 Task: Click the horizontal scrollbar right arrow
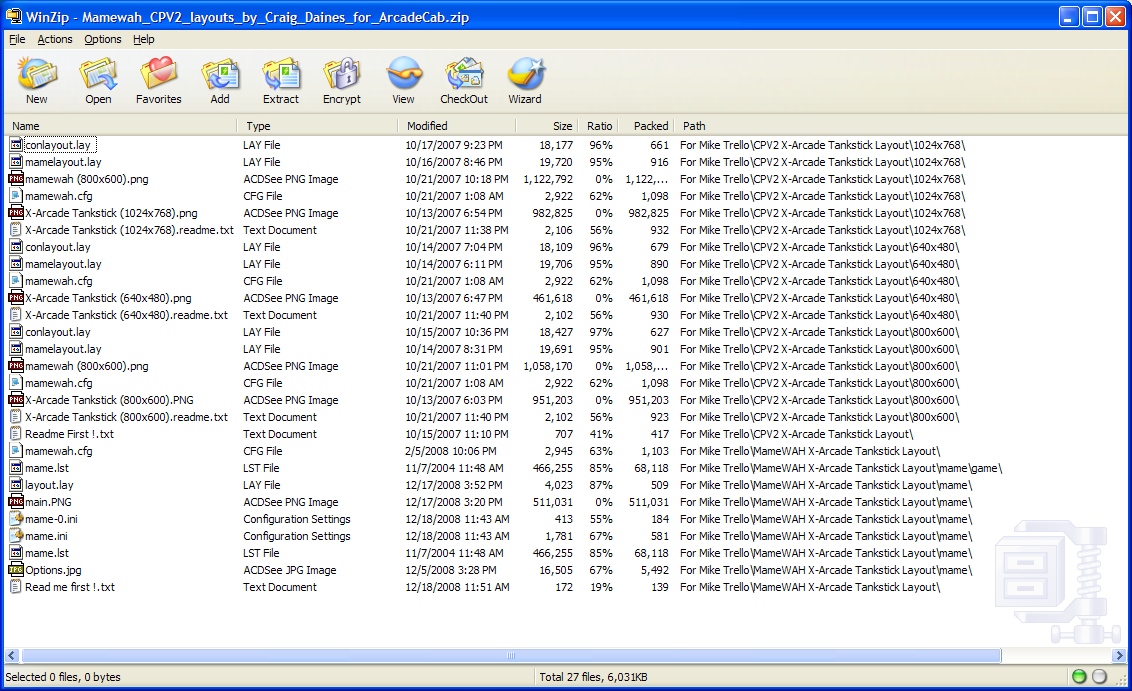(1119, 656)
